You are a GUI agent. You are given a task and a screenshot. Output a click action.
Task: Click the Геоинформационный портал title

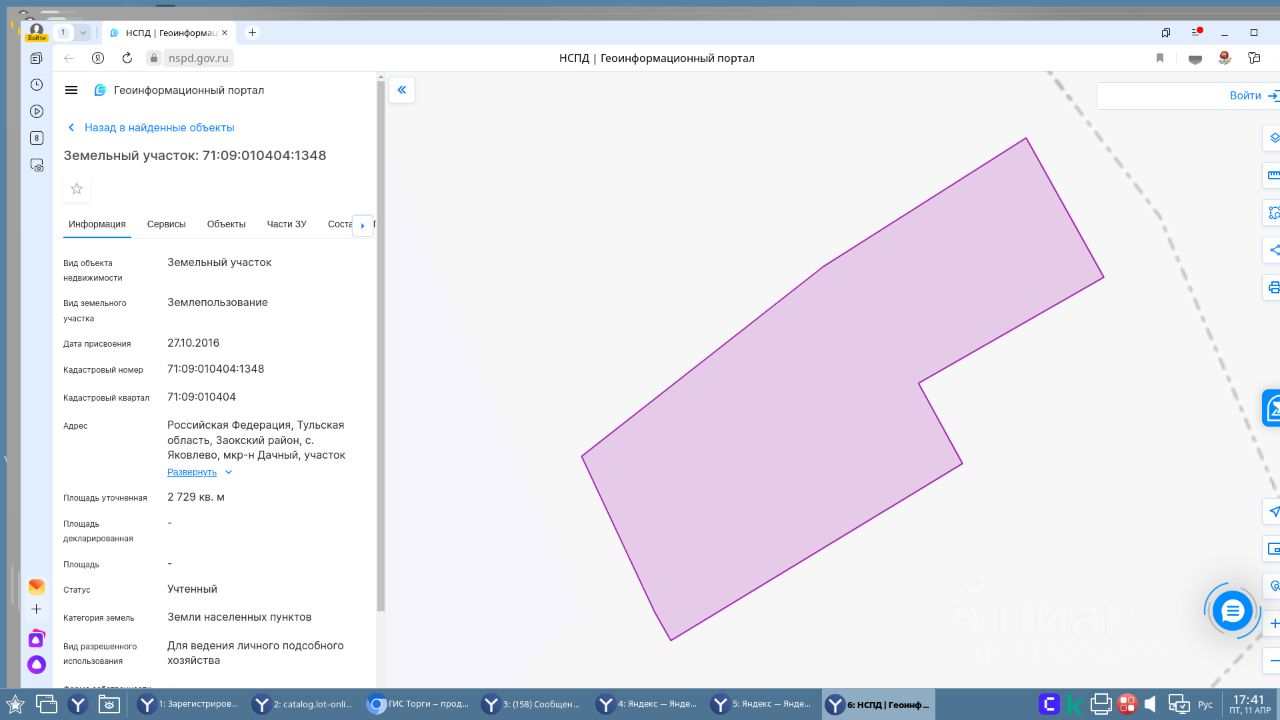coord(189,90)
